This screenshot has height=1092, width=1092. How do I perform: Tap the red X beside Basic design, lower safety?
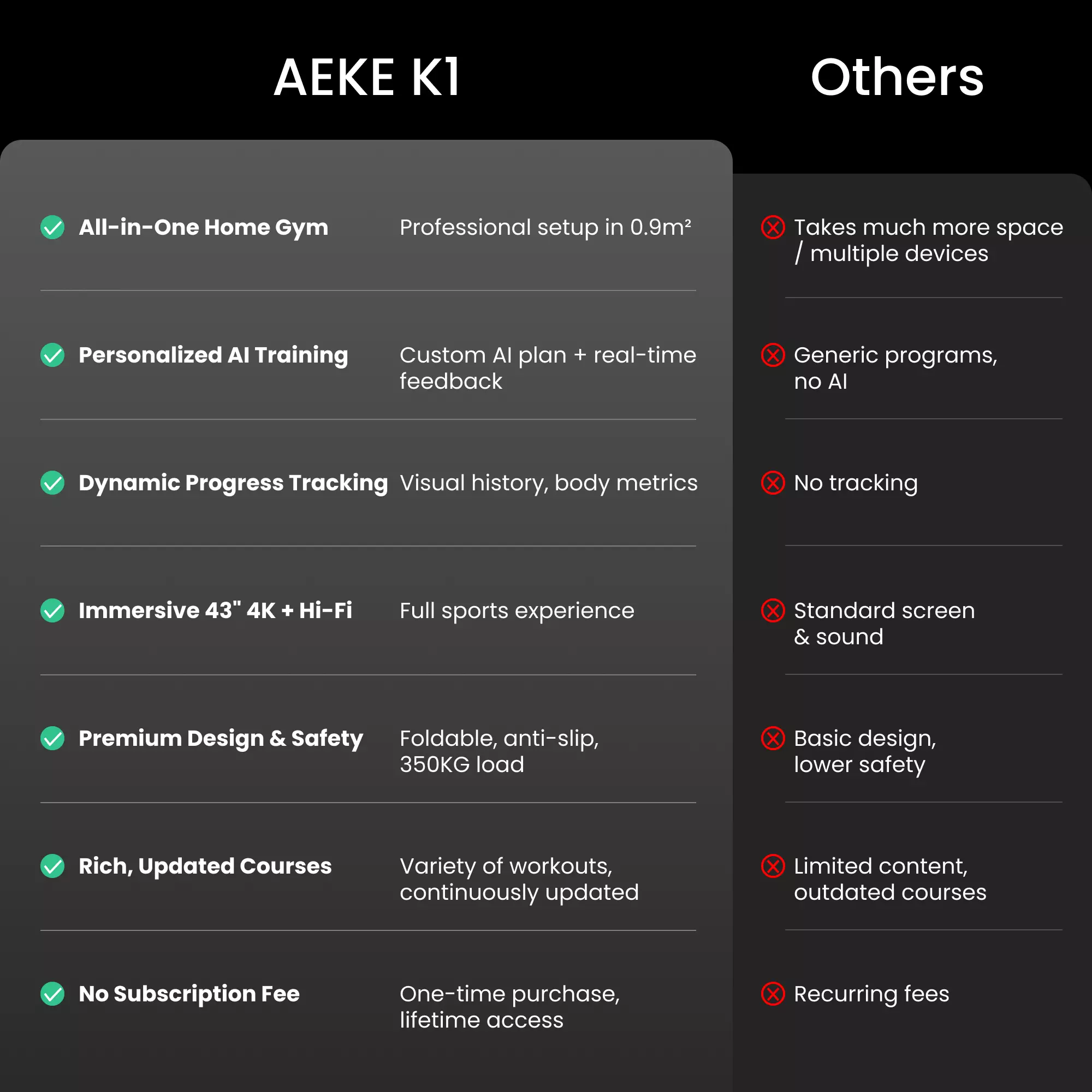(x=773, y=738)
